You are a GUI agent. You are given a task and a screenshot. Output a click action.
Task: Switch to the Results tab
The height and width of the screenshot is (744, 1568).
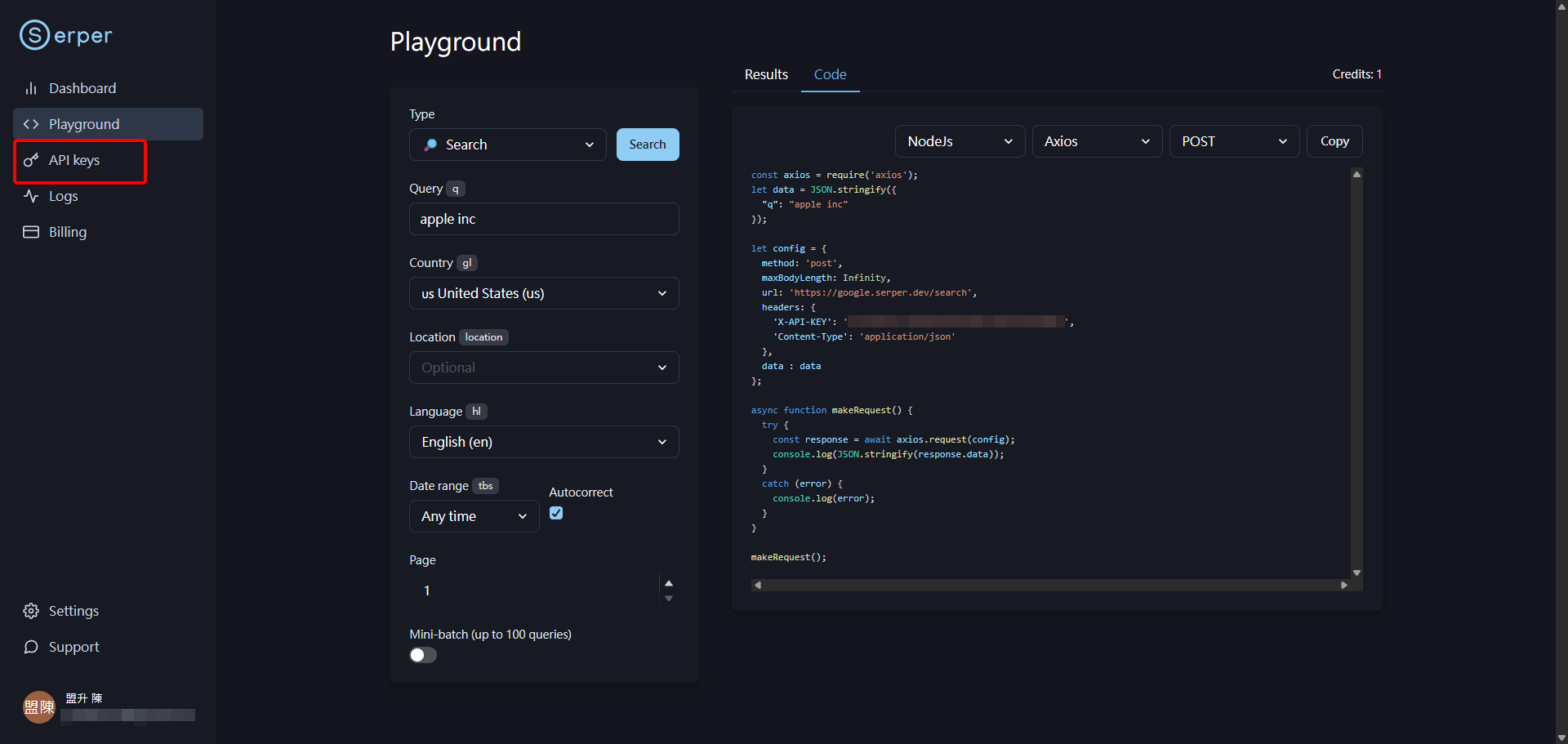(x=765, y=74)
